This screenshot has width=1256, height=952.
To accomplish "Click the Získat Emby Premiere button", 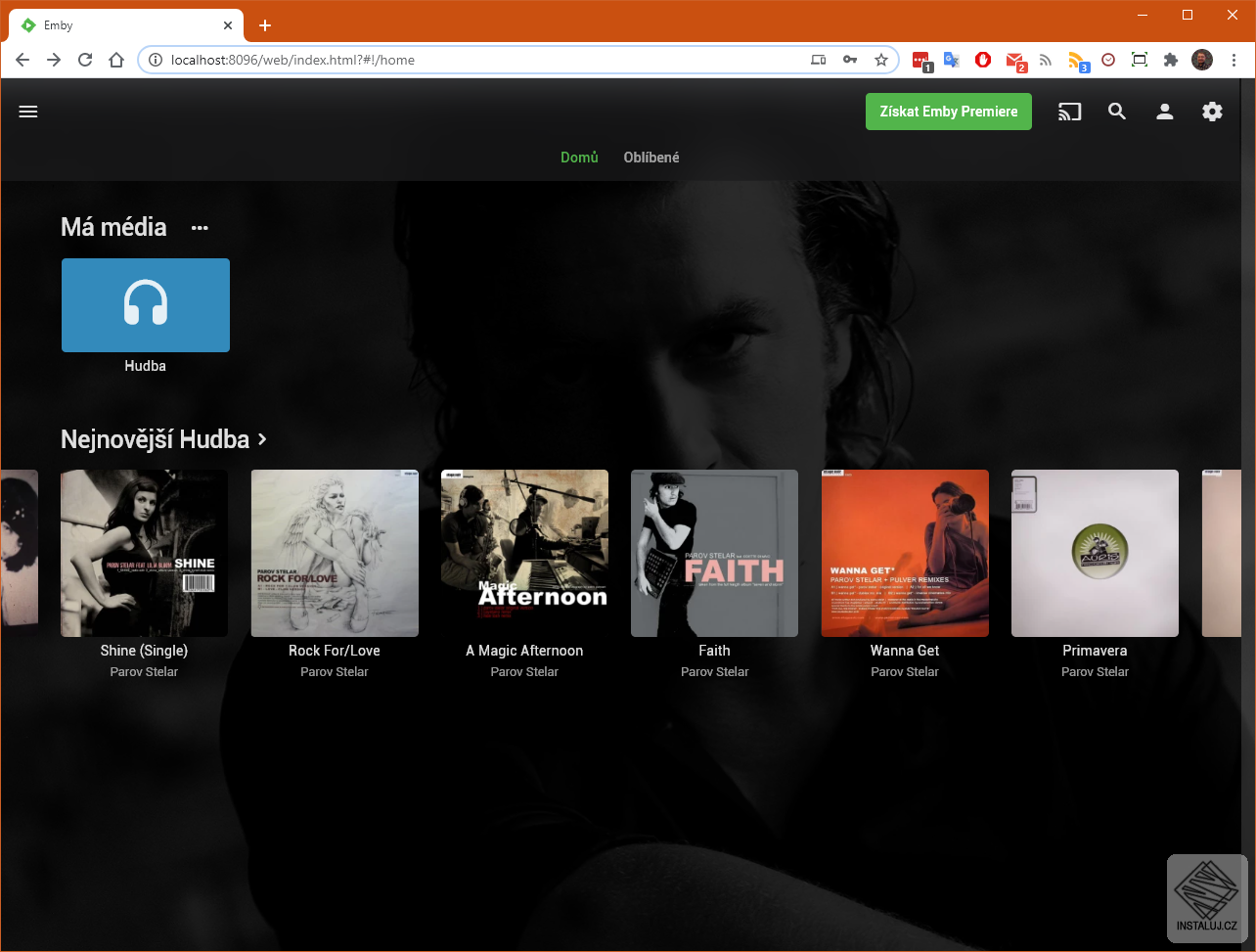I will coord(949,112).
